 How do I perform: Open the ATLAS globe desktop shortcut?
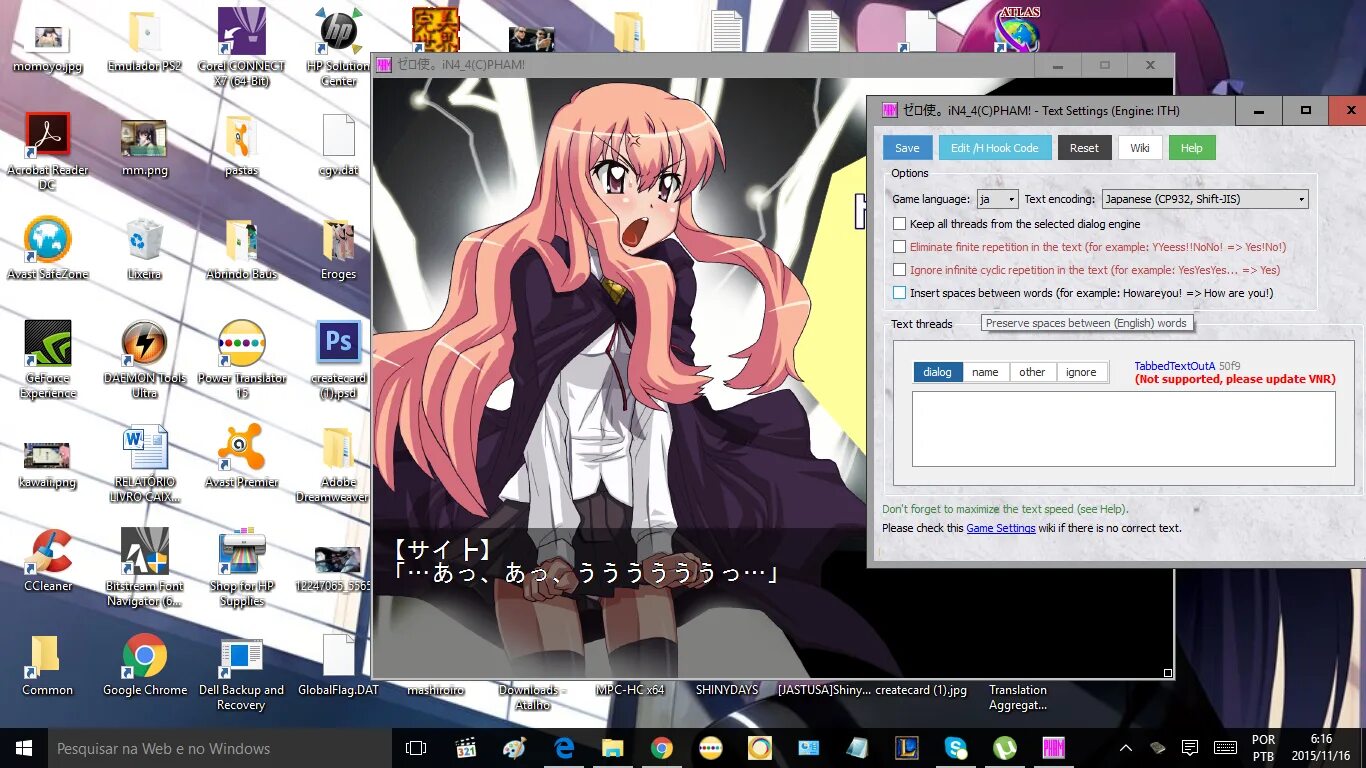click(1017, 30)
